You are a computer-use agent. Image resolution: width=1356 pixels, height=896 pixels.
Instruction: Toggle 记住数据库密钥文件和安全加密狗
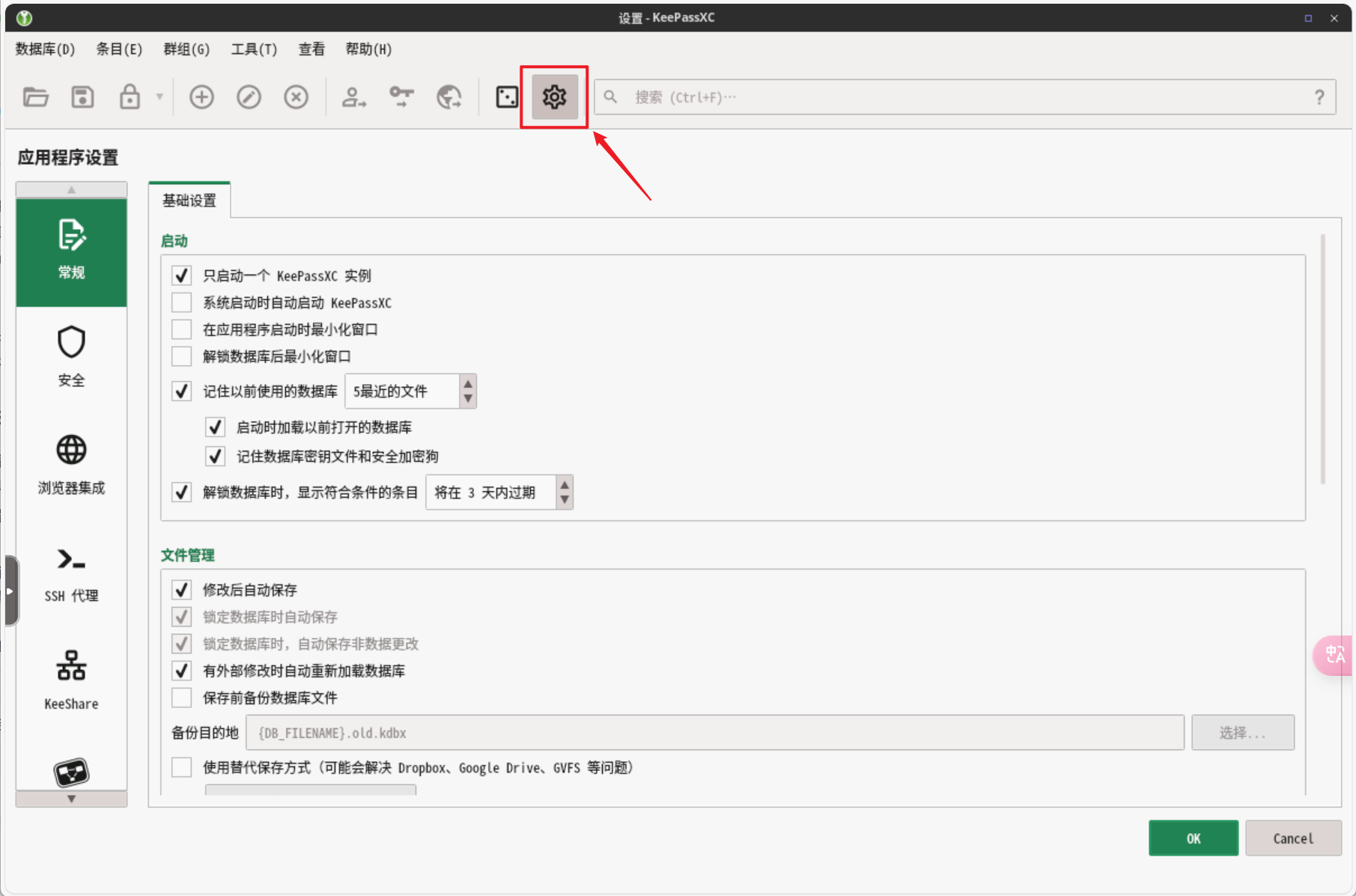[215, 456]
